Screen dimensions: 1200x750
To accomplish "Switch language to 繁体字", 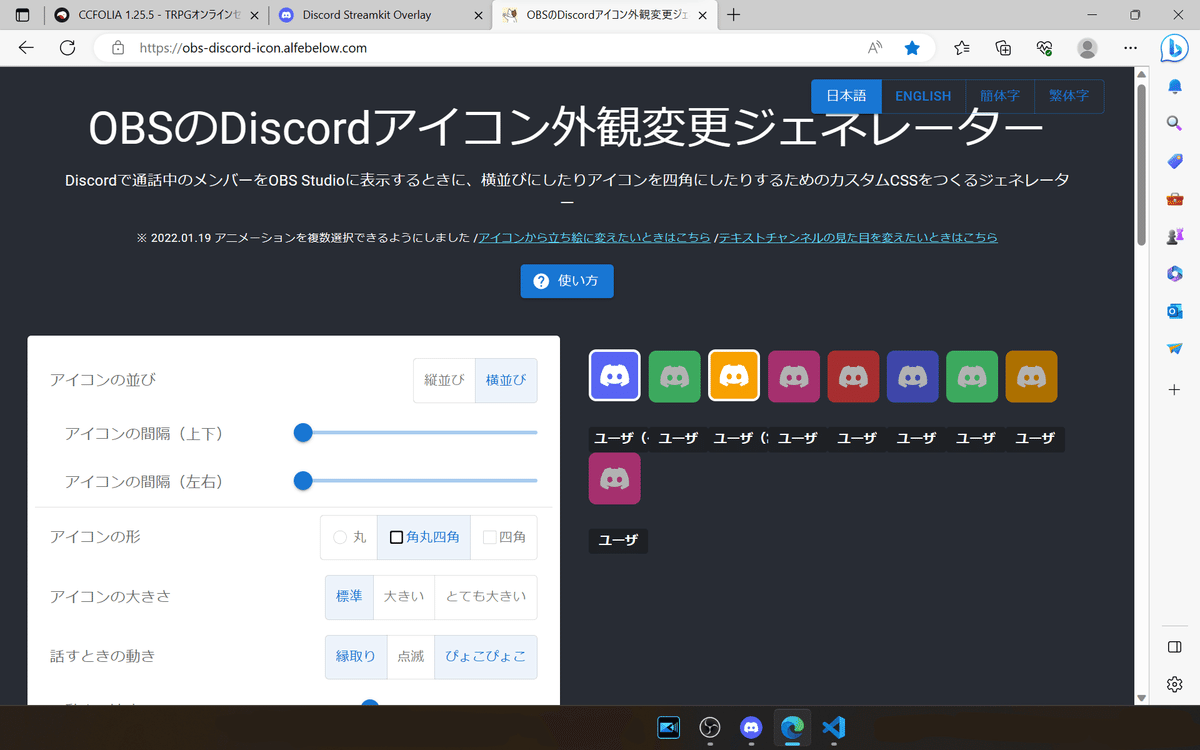I will tap(1069, 96).
